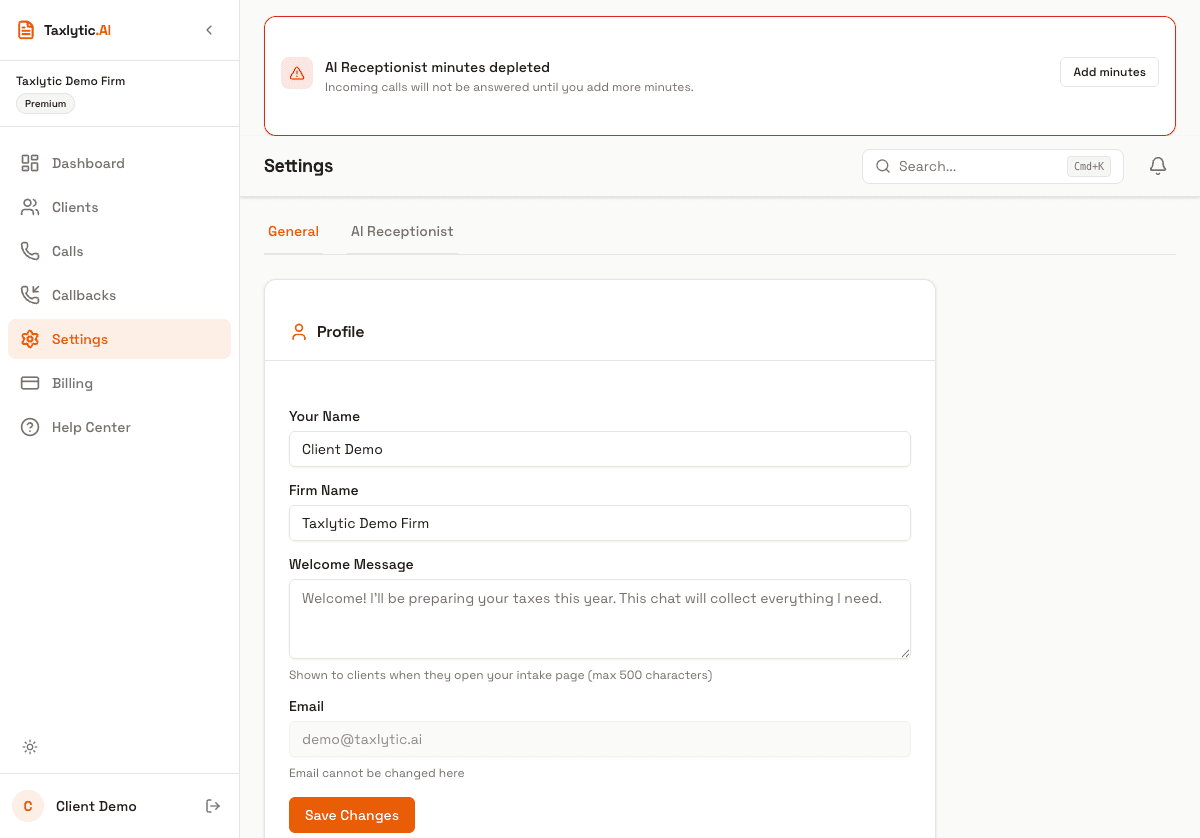Open the Help Center

point(91,427)
